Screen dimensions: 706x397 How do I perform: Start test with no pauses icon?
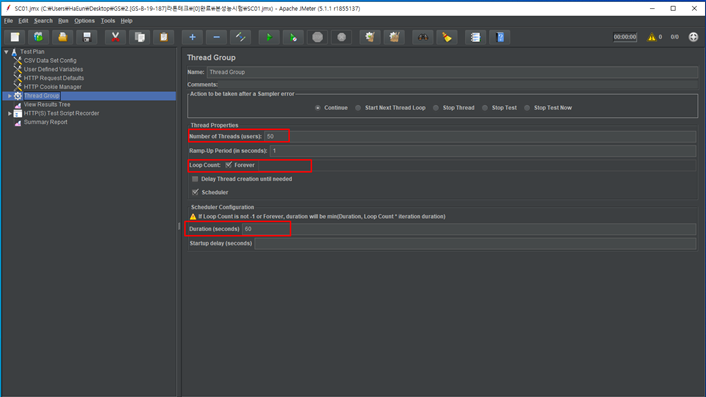click(x=293, y=37)
